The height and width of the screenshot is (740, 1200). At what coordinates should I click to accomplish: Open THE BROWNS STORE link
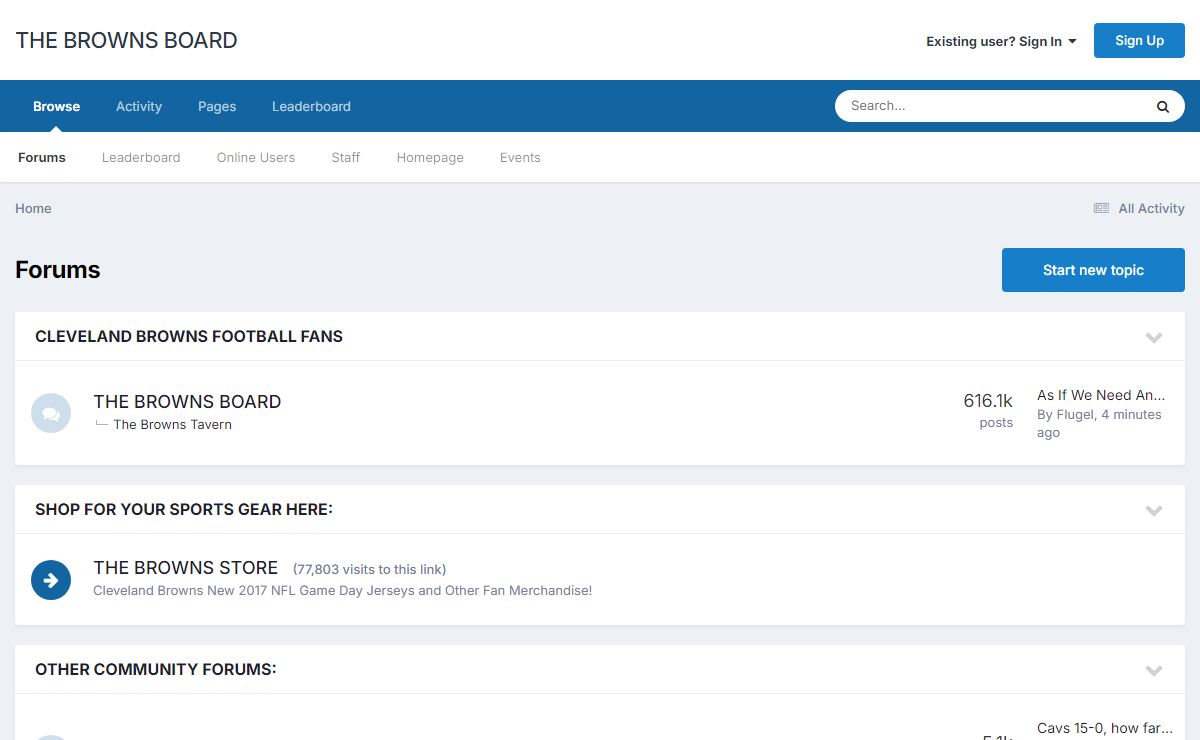coord(186,567)
